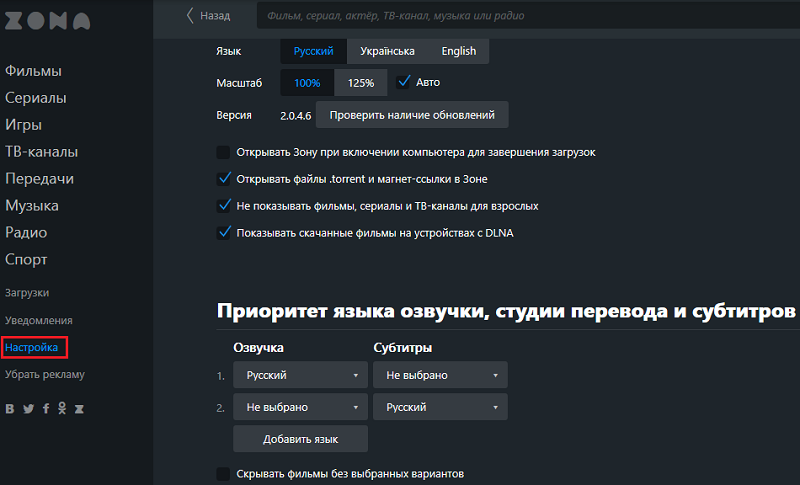Open the Facebook social icon
Viewport: 800px width, 485px height.
[x=46, y=409]
